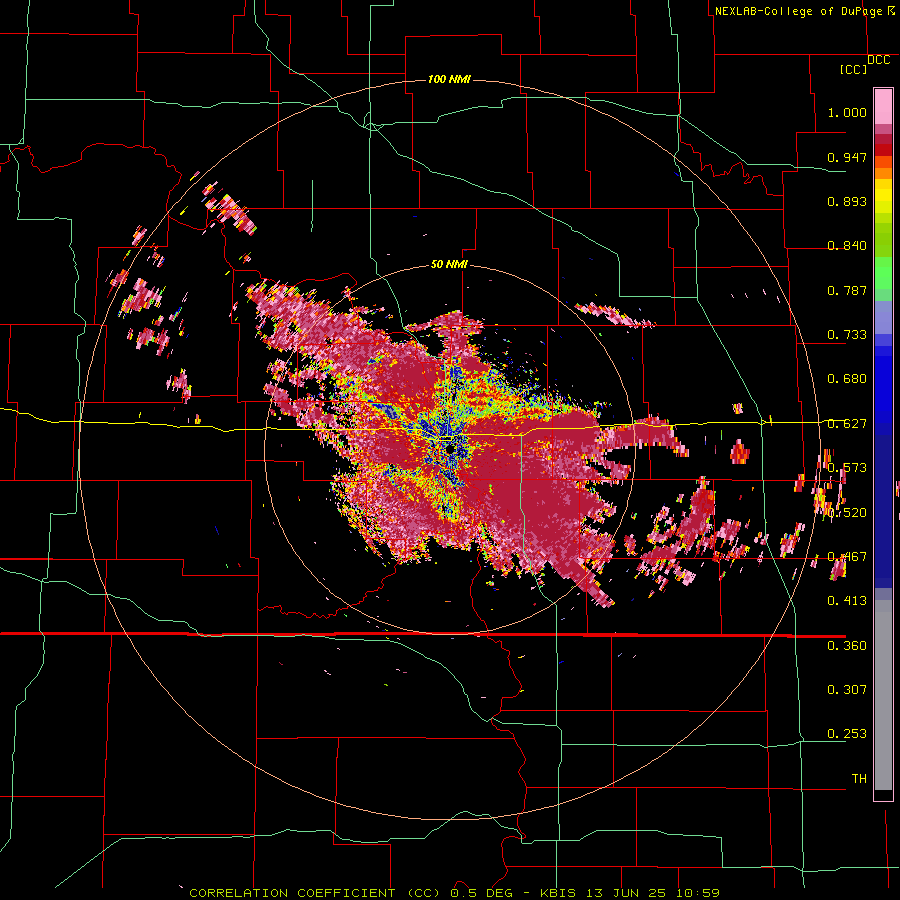Click the 0.253 legend value

pyautogui.click(x=847, y=734)
